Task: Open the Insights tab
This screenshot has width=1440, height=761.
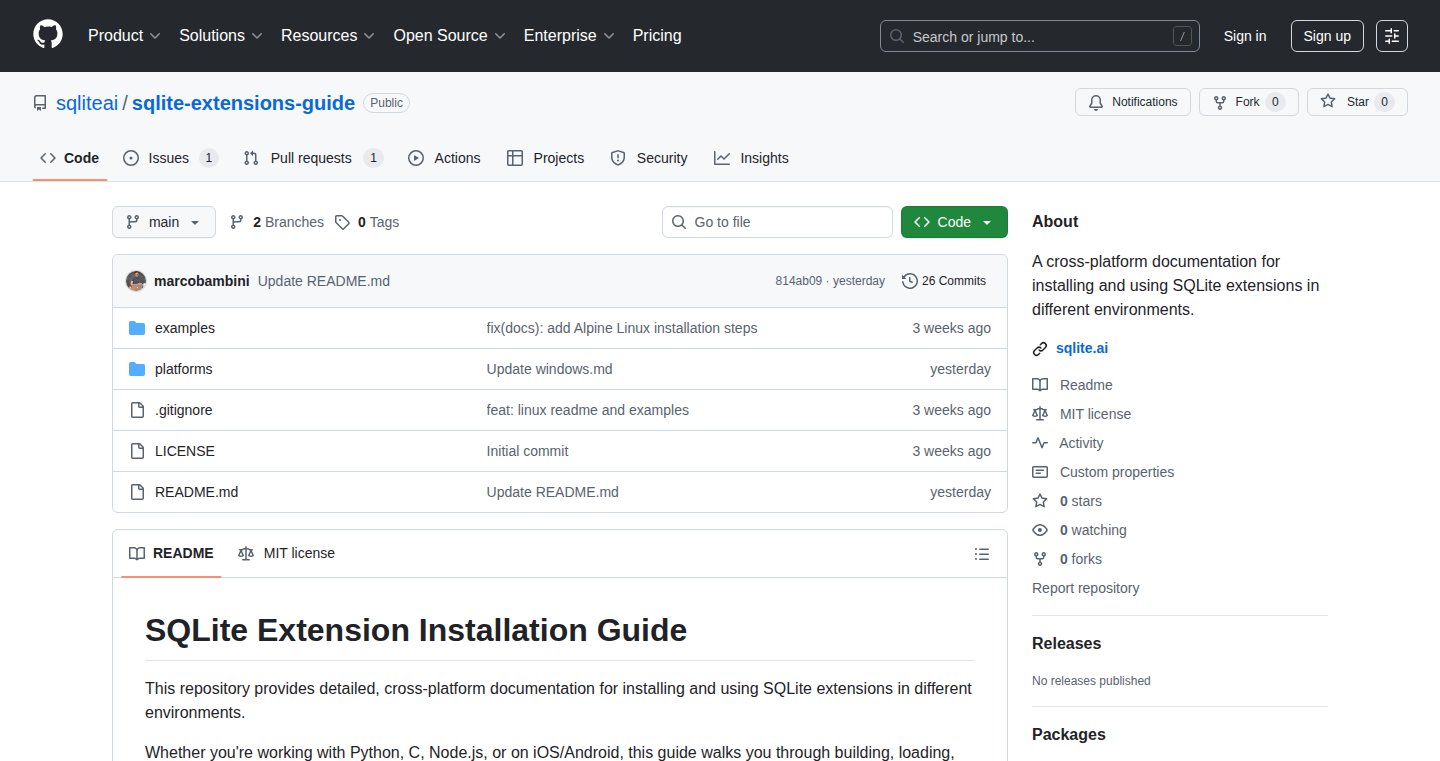Action: (751, 158)
